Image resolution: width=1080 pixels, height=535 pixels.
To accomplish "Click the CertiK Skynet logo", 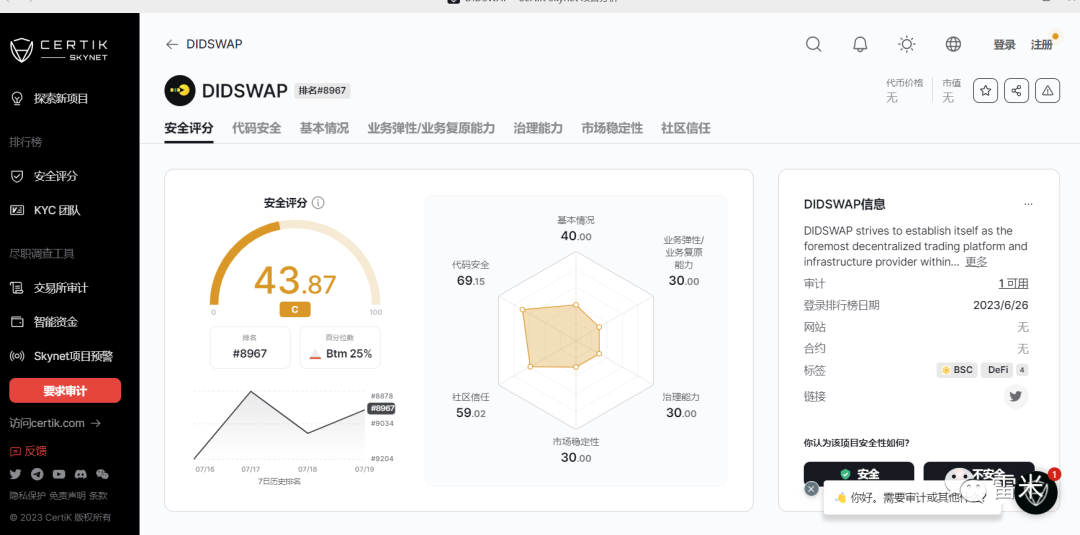I will [59, 50].
